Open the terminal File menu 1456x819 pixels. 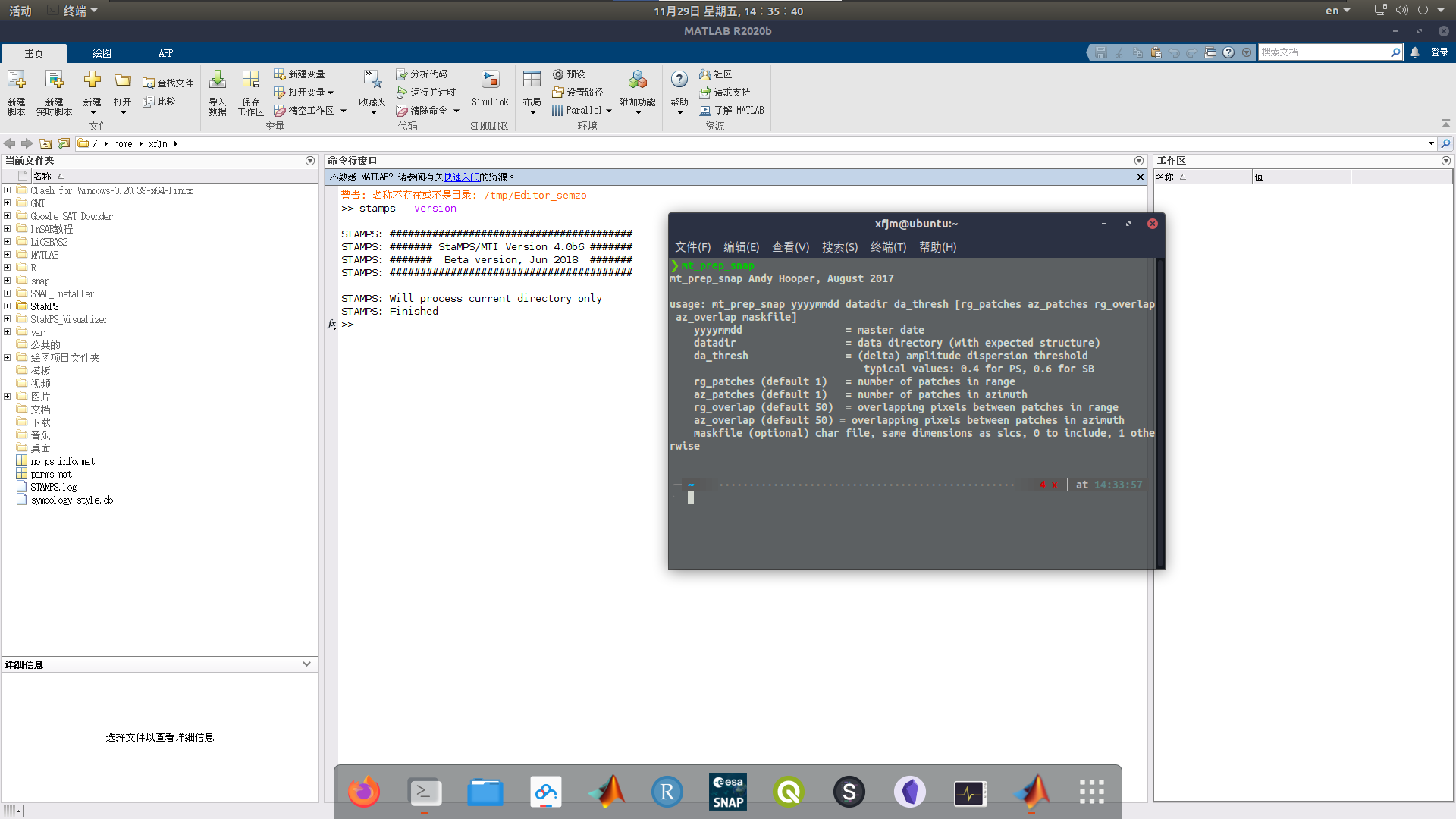point(692,247)
